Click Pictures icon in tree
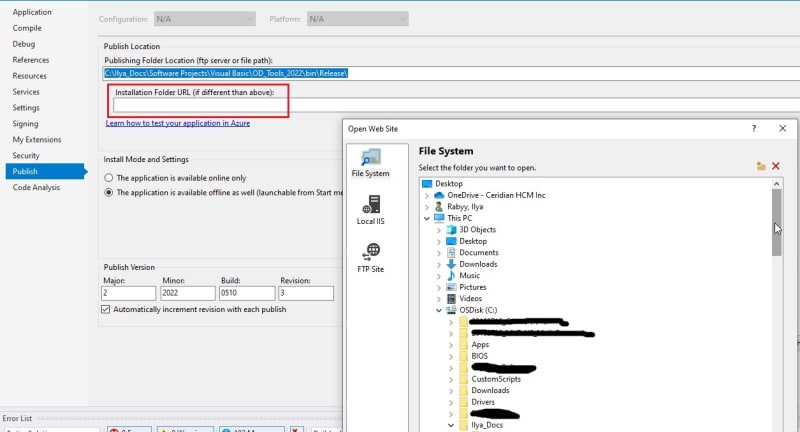The width and height of the screenshot is (800, 432). 451,287
